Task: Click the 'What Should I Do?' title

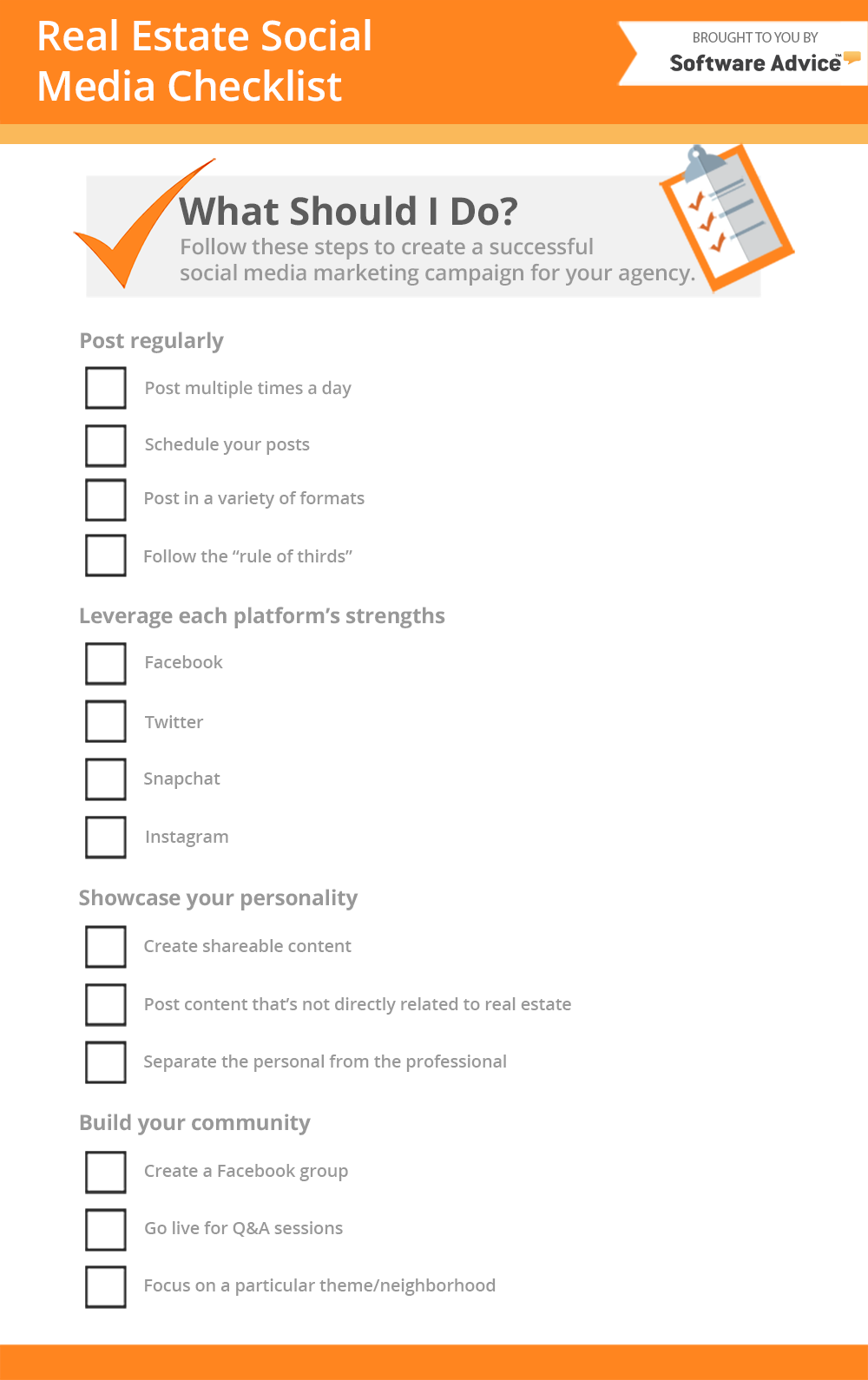Action: [348, 212]
